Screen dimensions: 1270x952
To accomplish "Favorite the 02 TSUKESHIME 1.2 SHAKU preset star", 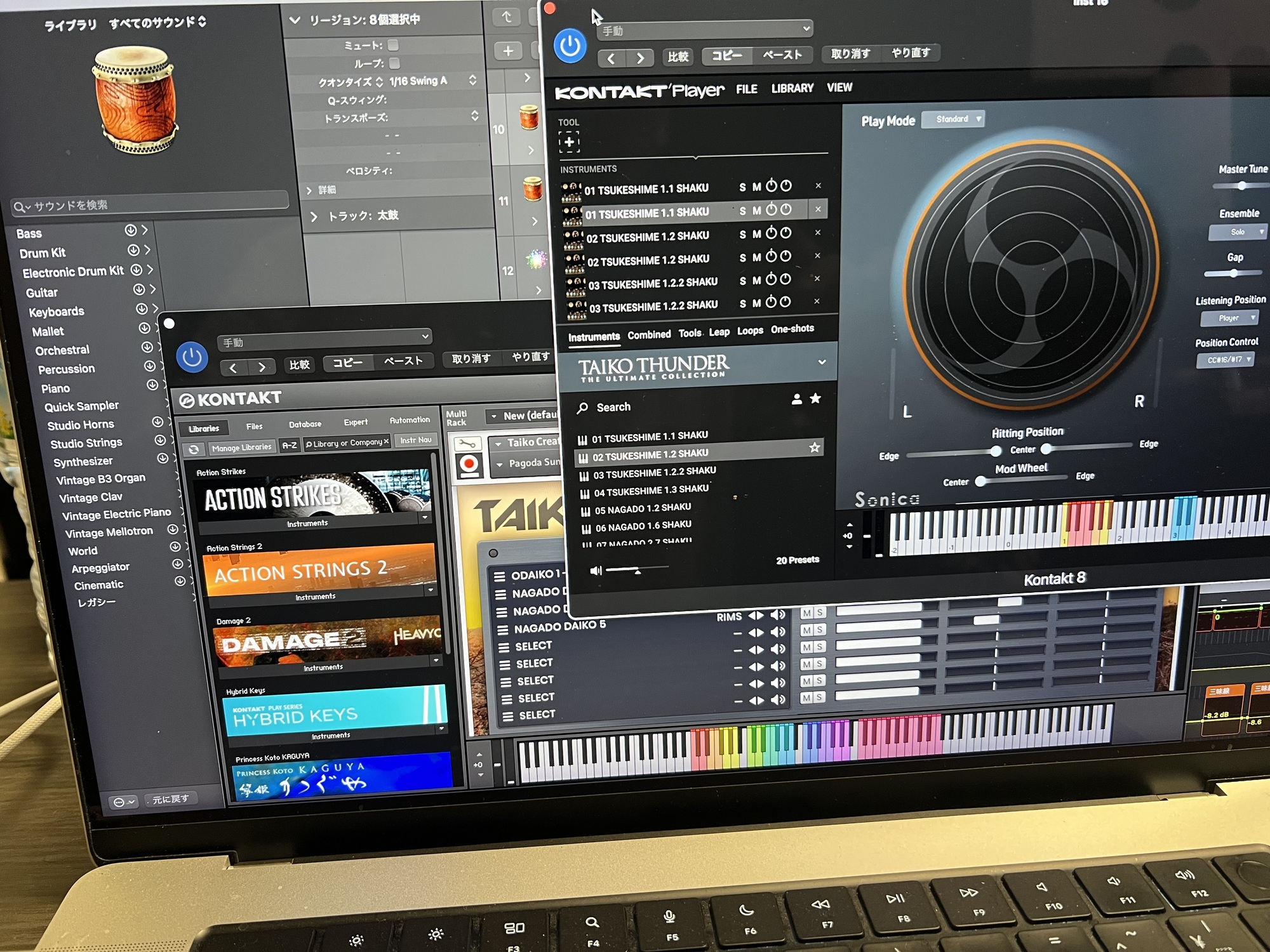I will 814,447.
